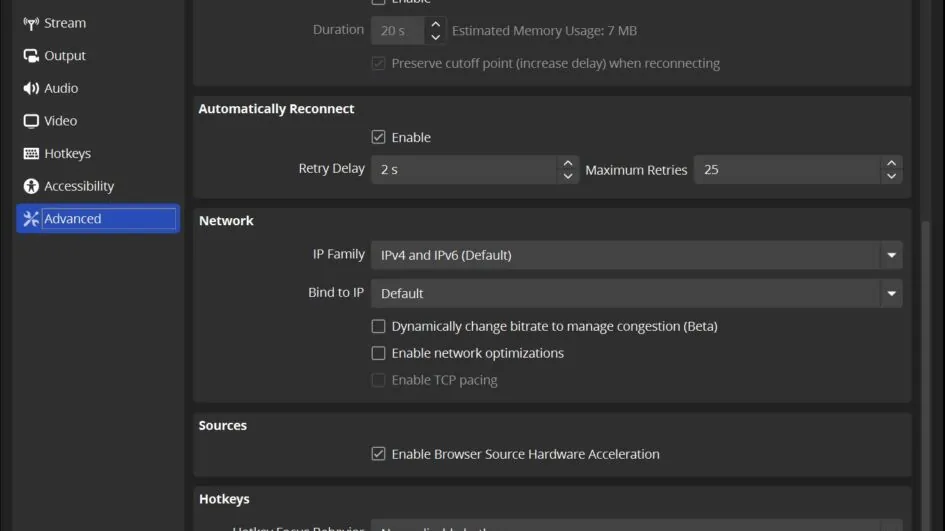Uncheck Browser Source Hardware Acceleration
The height and width of the screenshot is (531, 945).
tap(378, 454)
